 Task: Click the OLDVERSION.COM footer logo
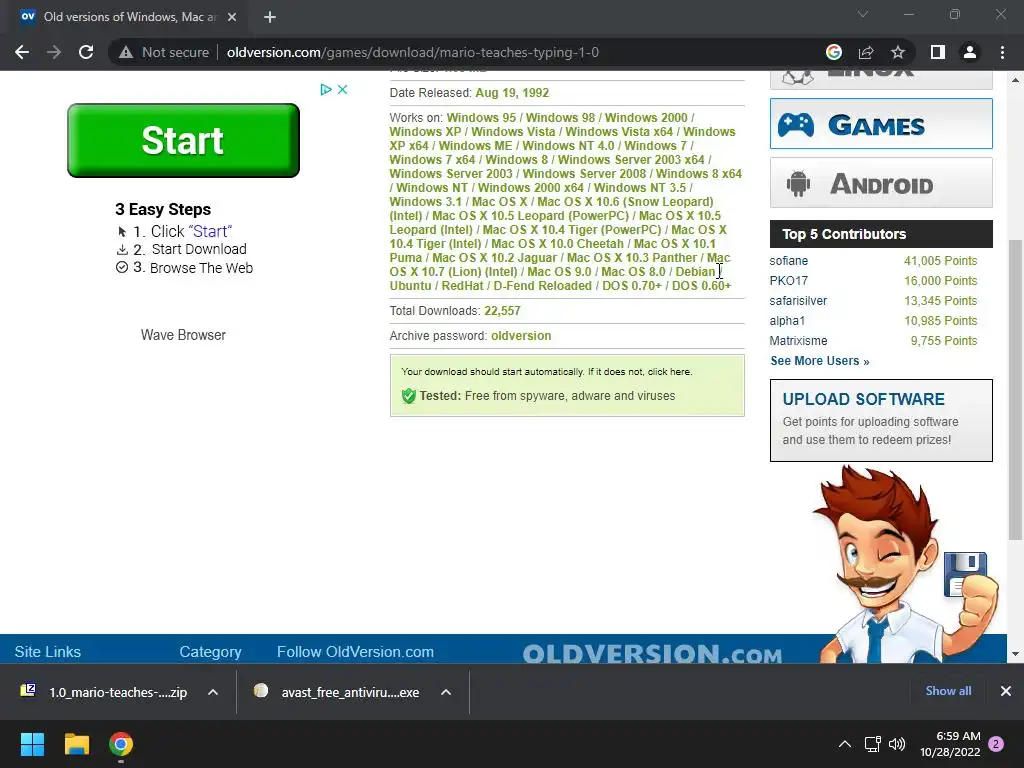[x=652, y=654]
